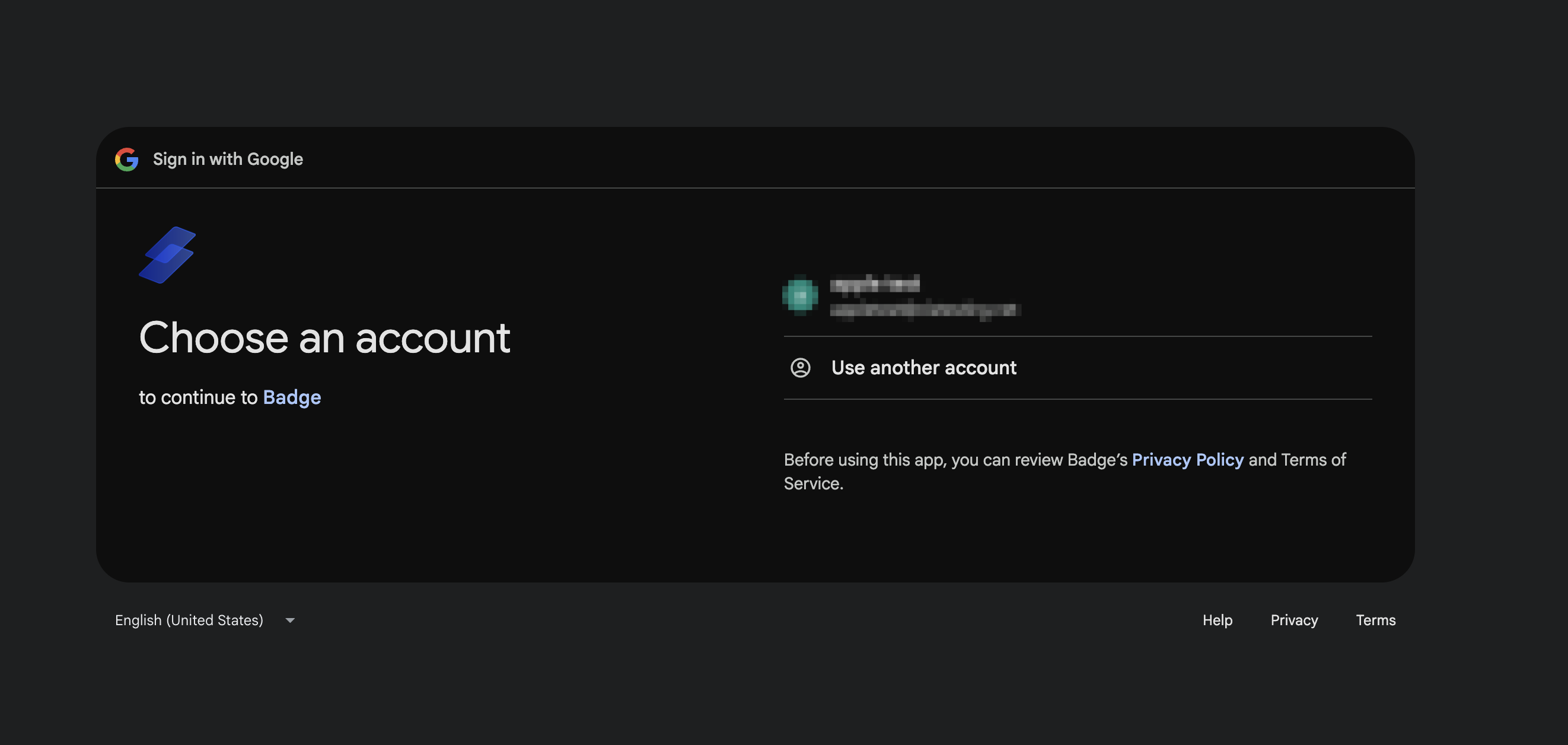This screenshot has height=745, width=1568.
Task: Open Badge's Privacy Policy link
Action: (x=1188, y=460)
